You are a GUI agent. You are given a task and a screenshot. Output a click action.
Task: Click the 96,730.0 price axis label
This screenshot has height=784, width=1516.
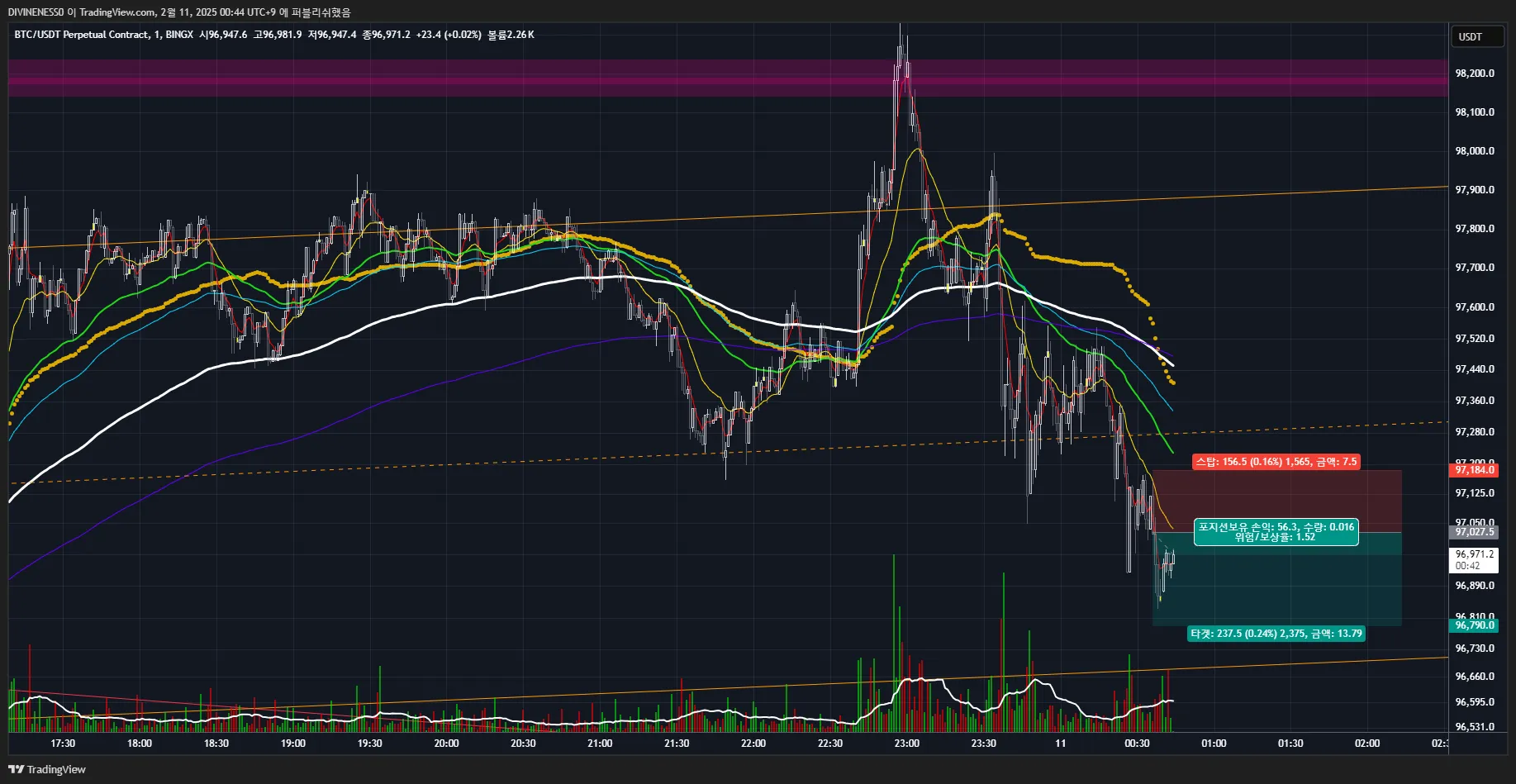coord(1475,649)
